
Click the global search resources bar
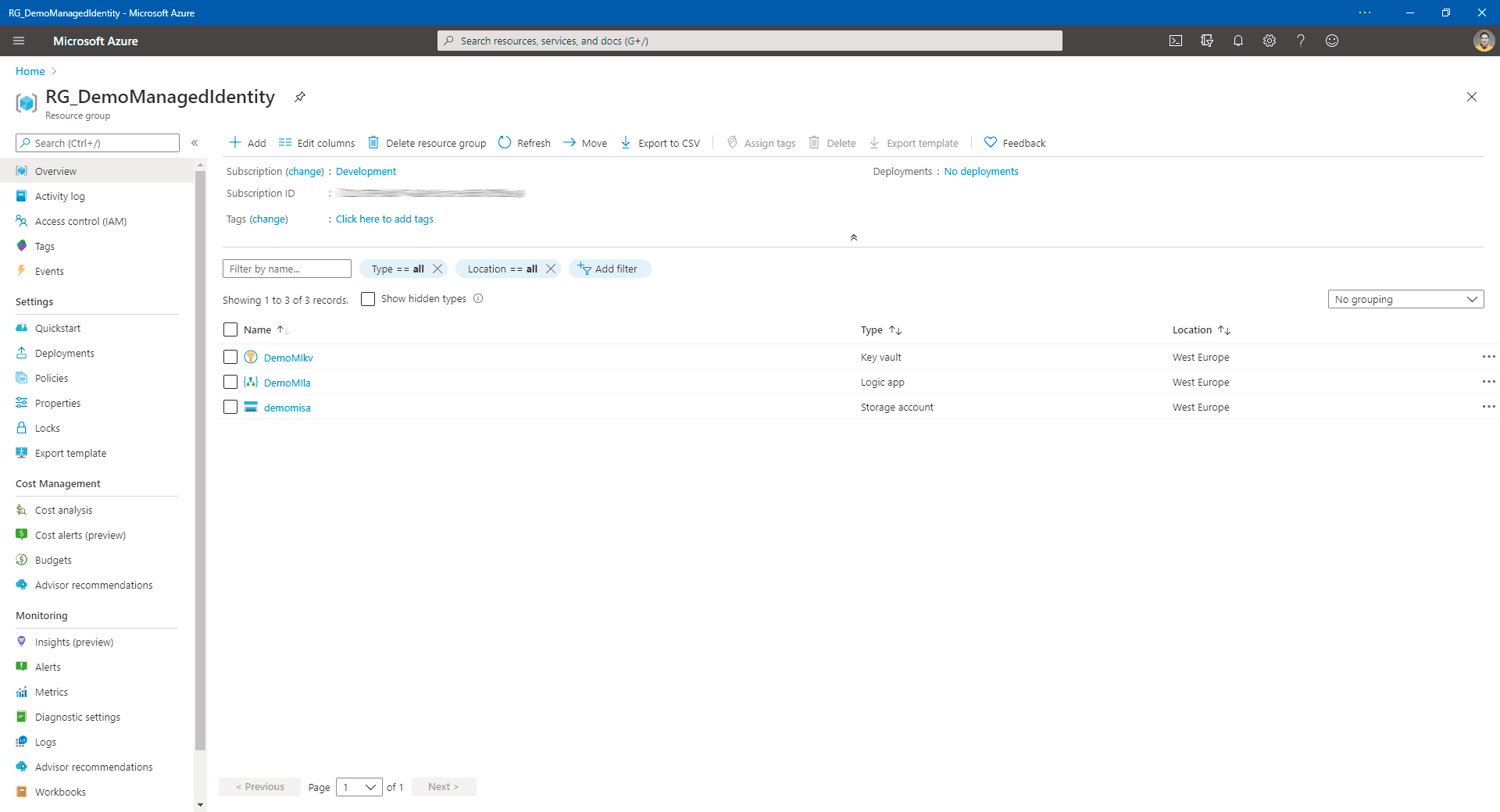point(750,41)
